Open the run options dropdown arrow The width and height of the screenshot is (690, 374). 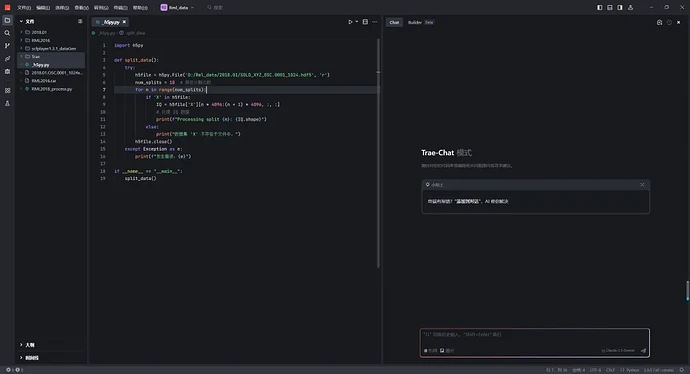356,22
